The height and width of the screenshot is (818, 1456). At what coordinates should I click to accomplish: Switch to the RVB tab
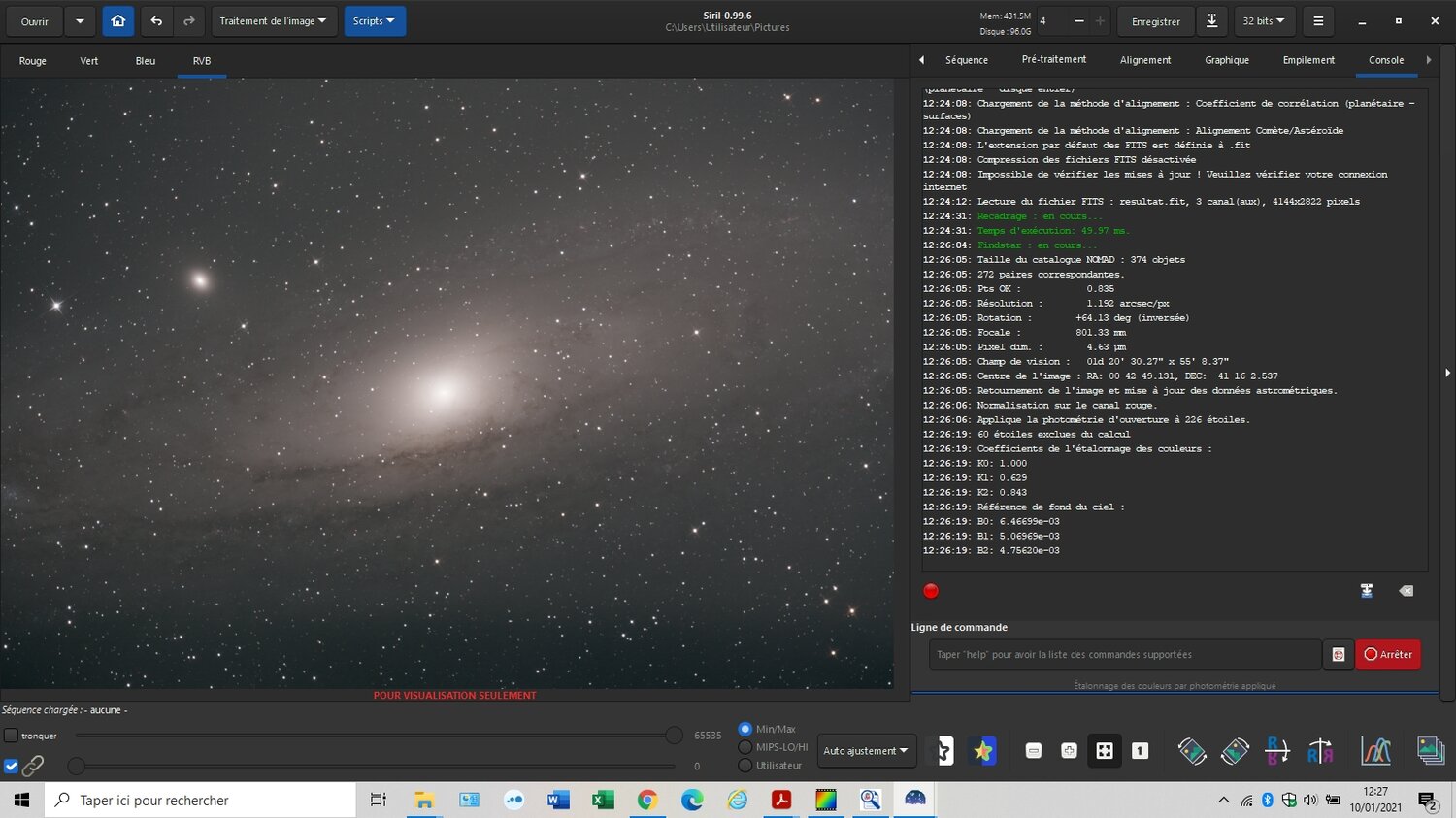202,60
